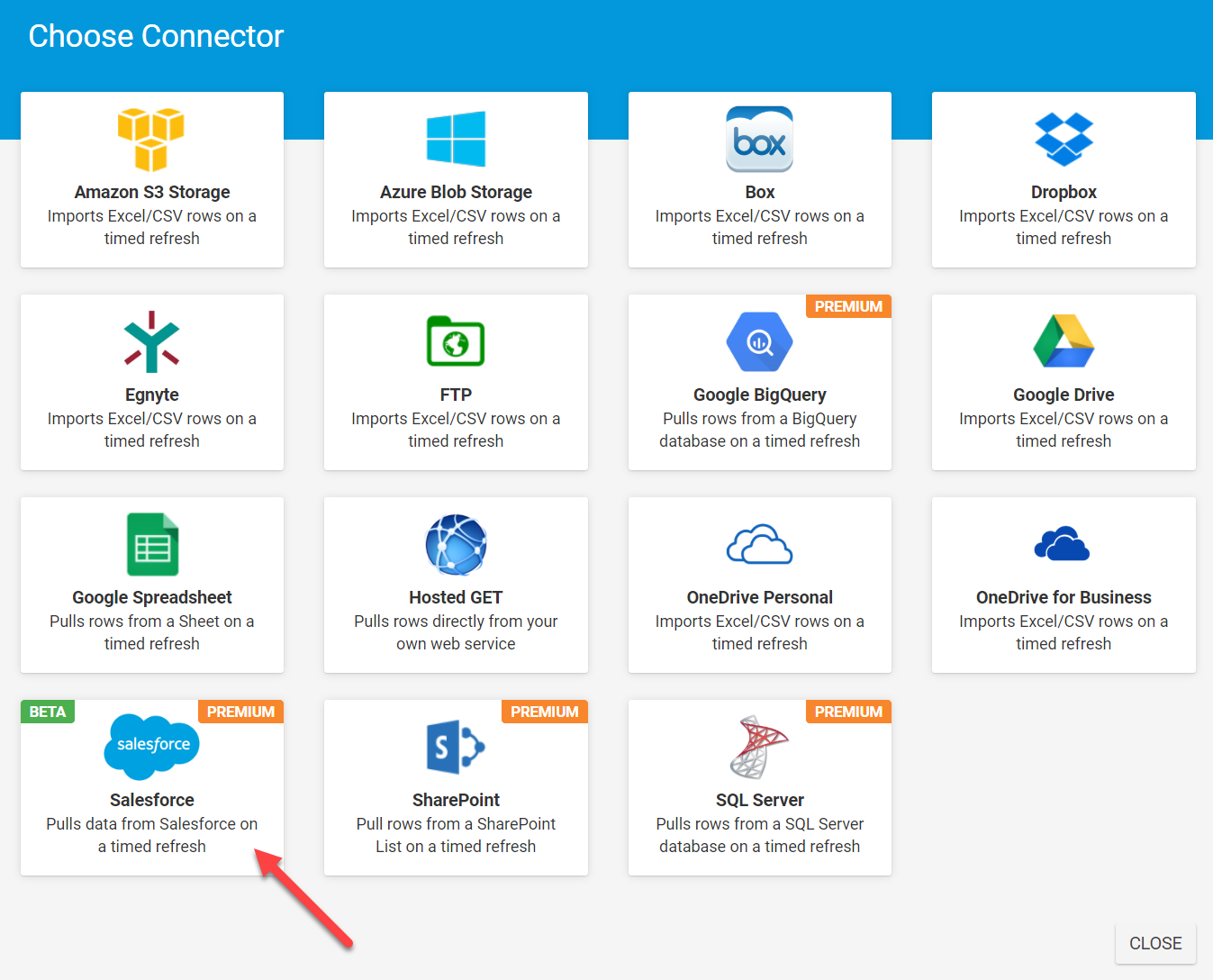Click the PREMIUM badge on SharePoint card

pos(545,712)
